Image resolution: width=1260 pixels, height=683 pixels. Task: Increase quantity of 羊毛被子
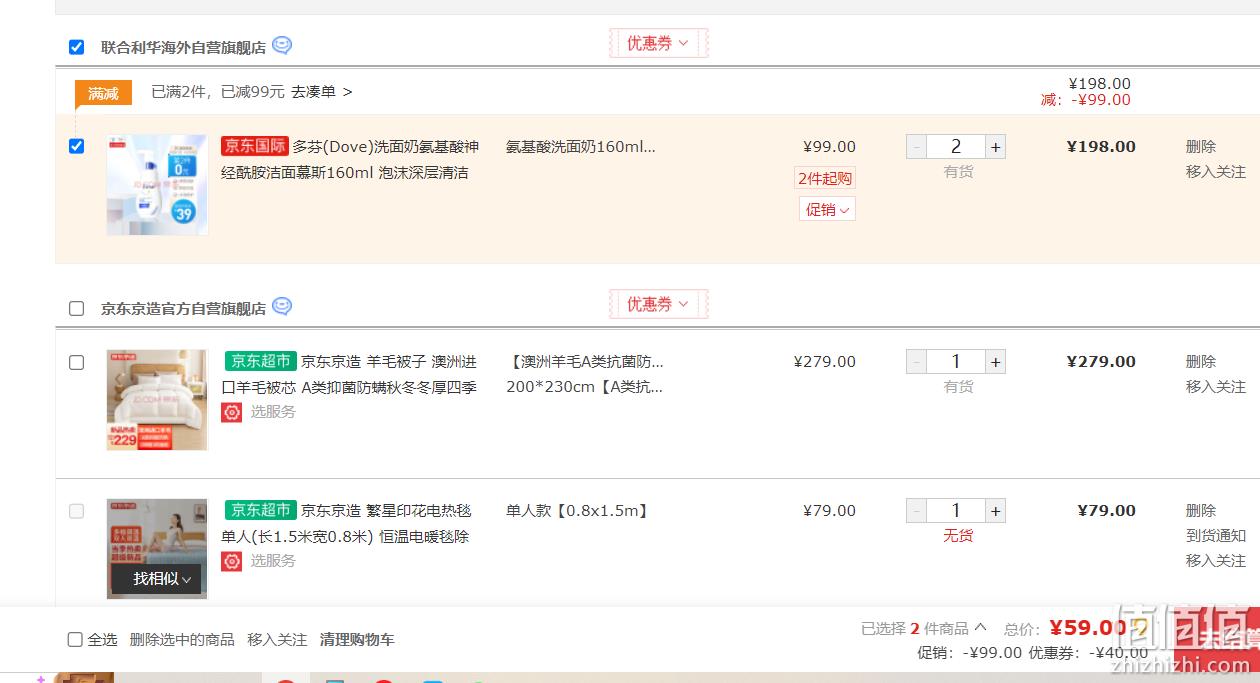(995, 362)
